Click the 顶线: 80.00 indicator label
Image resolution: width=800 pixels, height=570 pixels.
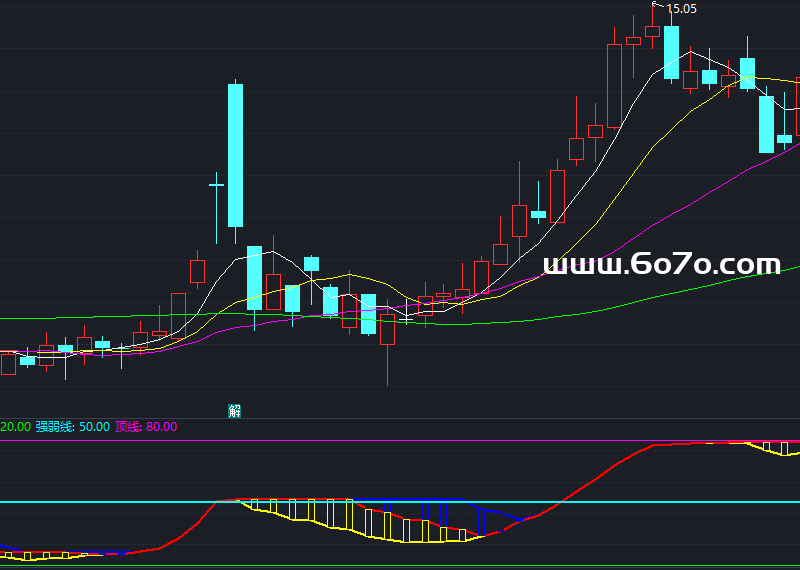pyautogui.click(x=146, y=427)
